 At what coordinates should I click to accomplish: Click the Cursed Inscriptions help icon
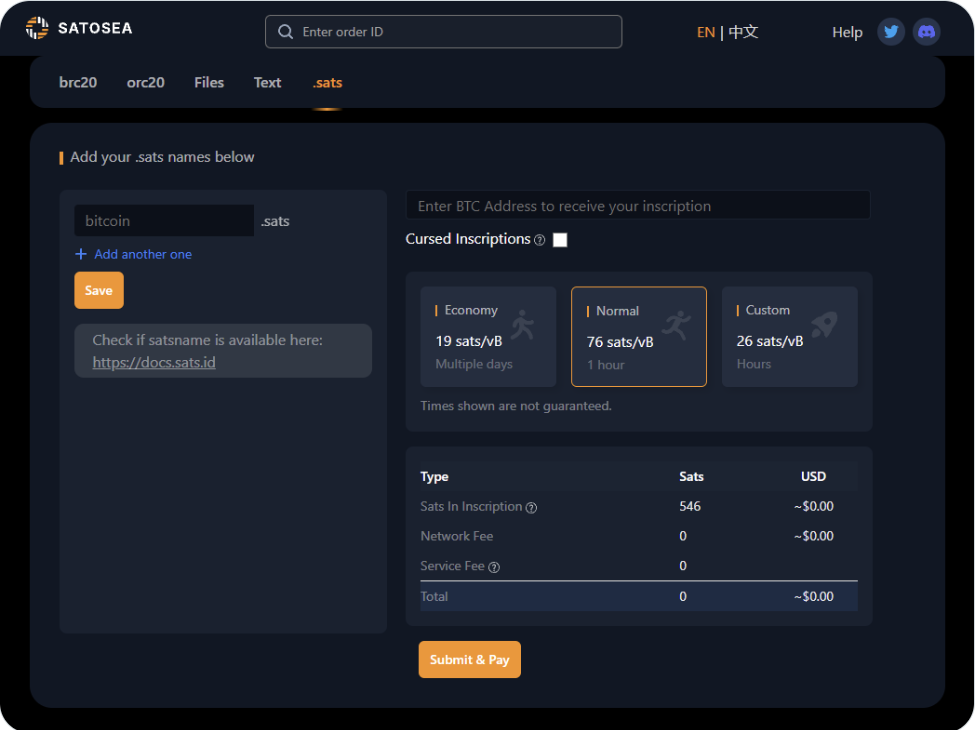[540, 240]
